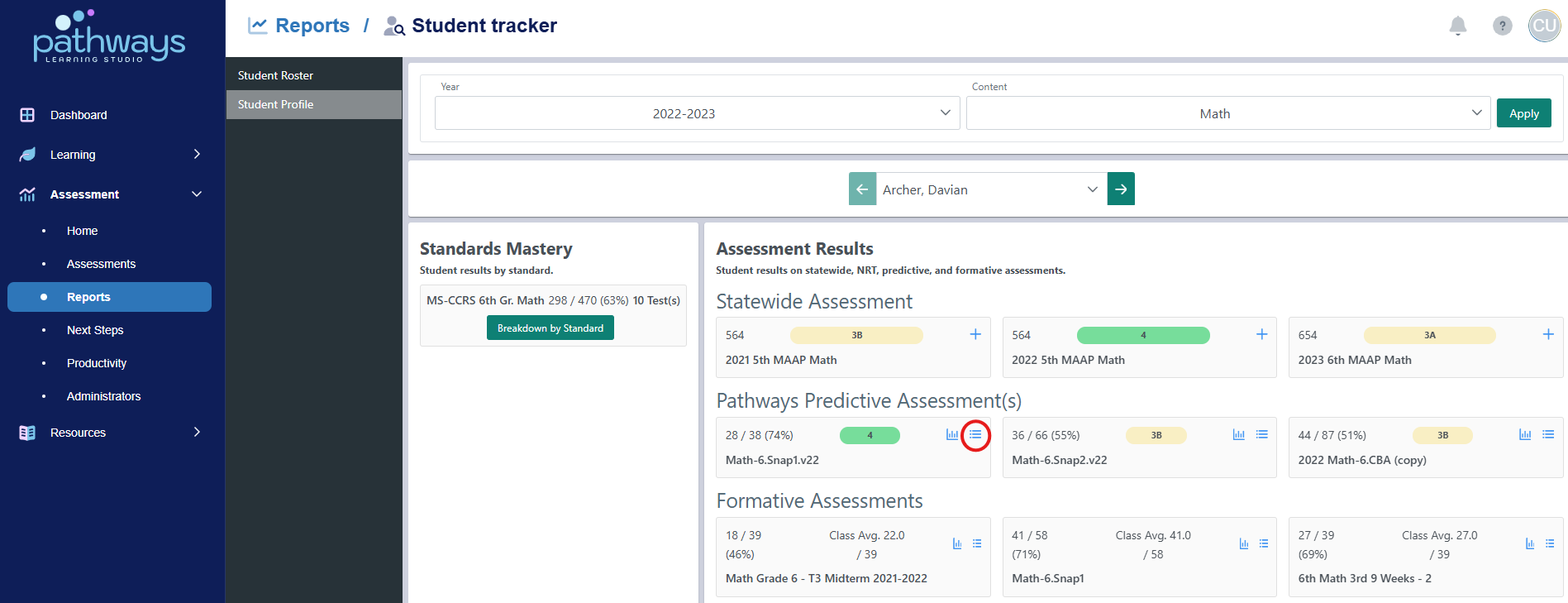Click the green level 4 bar on 2022 5th MAAP Math
1568x603 pixels.
[x=1143, y=335]
